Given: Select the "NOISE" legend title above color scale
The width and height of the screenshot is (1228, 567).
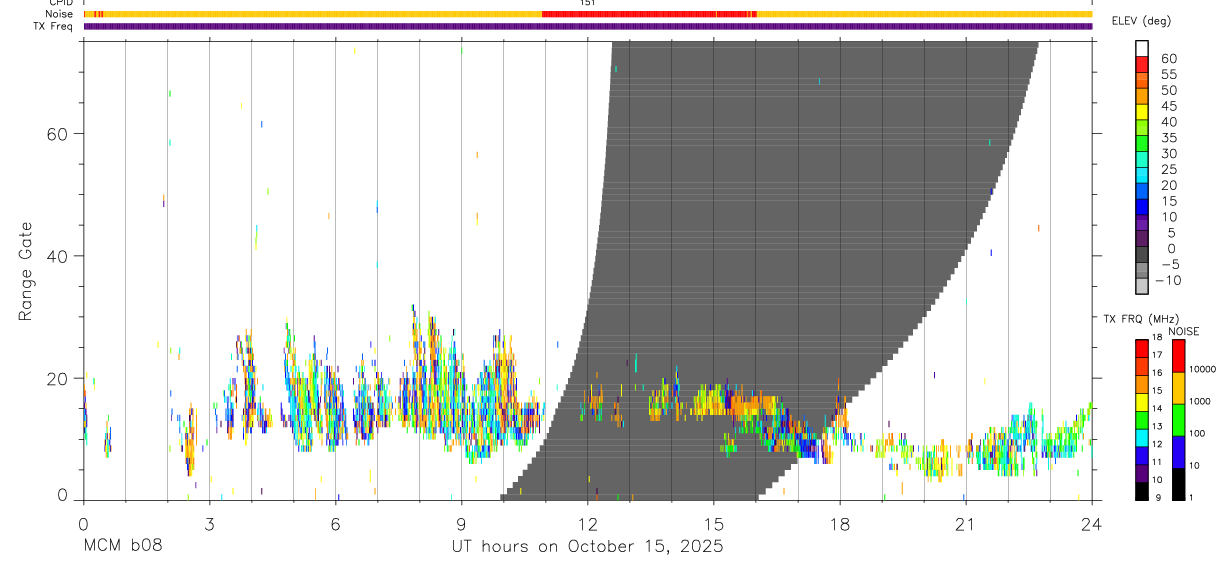Looking at the screenshot, I should pos(1184,332).
